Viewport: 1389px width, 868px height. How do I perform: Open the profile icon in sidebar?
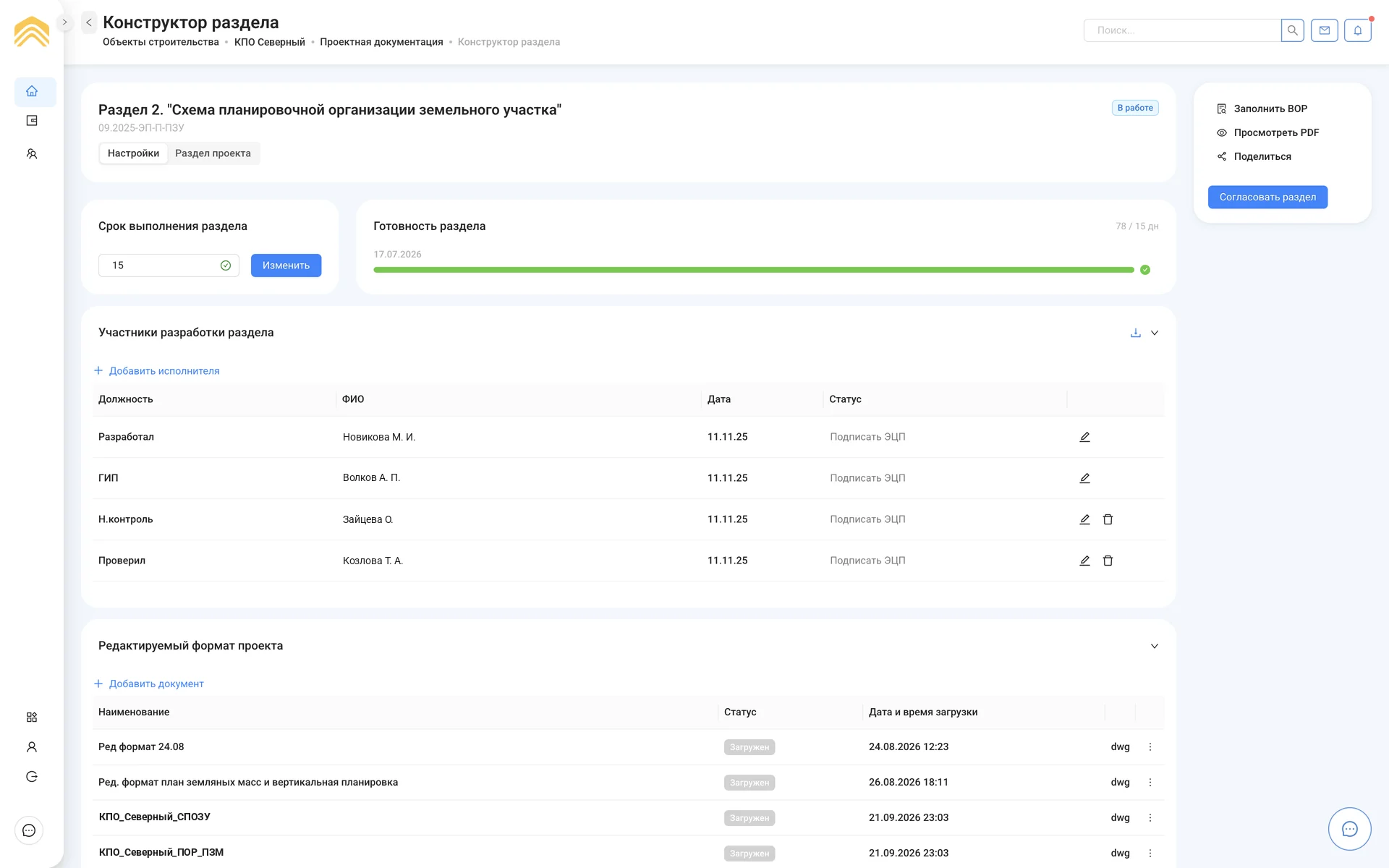pyautogui.click(x=32, y=746)
